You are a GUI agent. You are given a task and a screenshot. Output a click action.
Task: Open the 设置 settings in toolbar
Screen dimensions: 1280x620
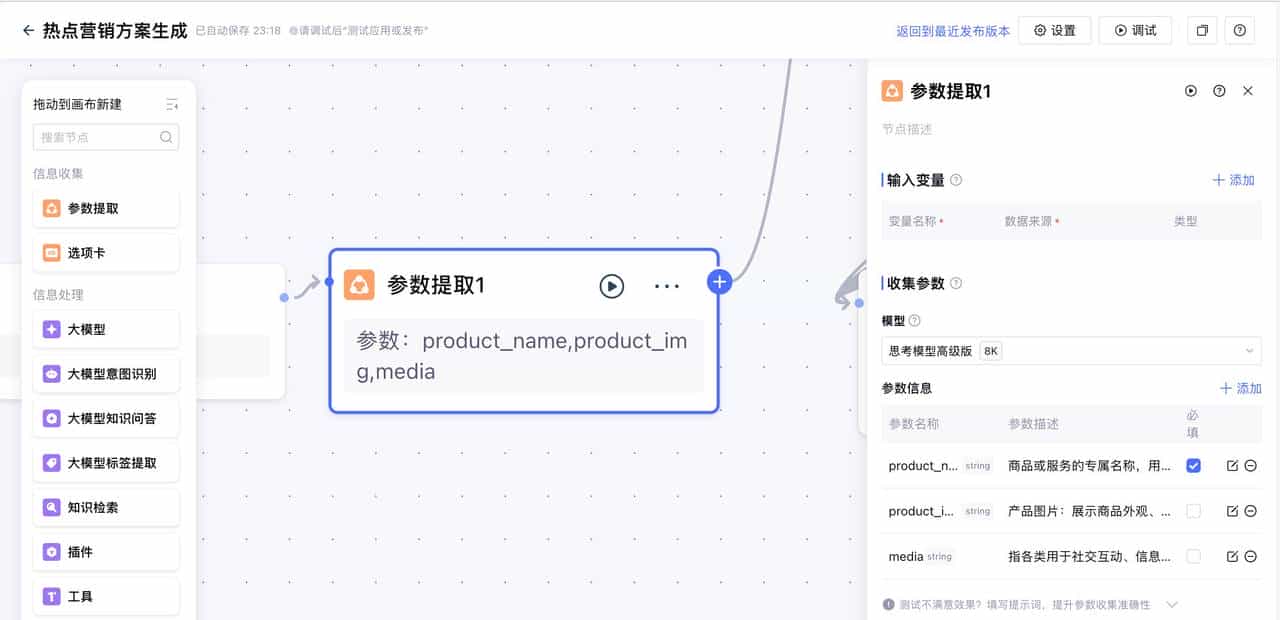1055,30
